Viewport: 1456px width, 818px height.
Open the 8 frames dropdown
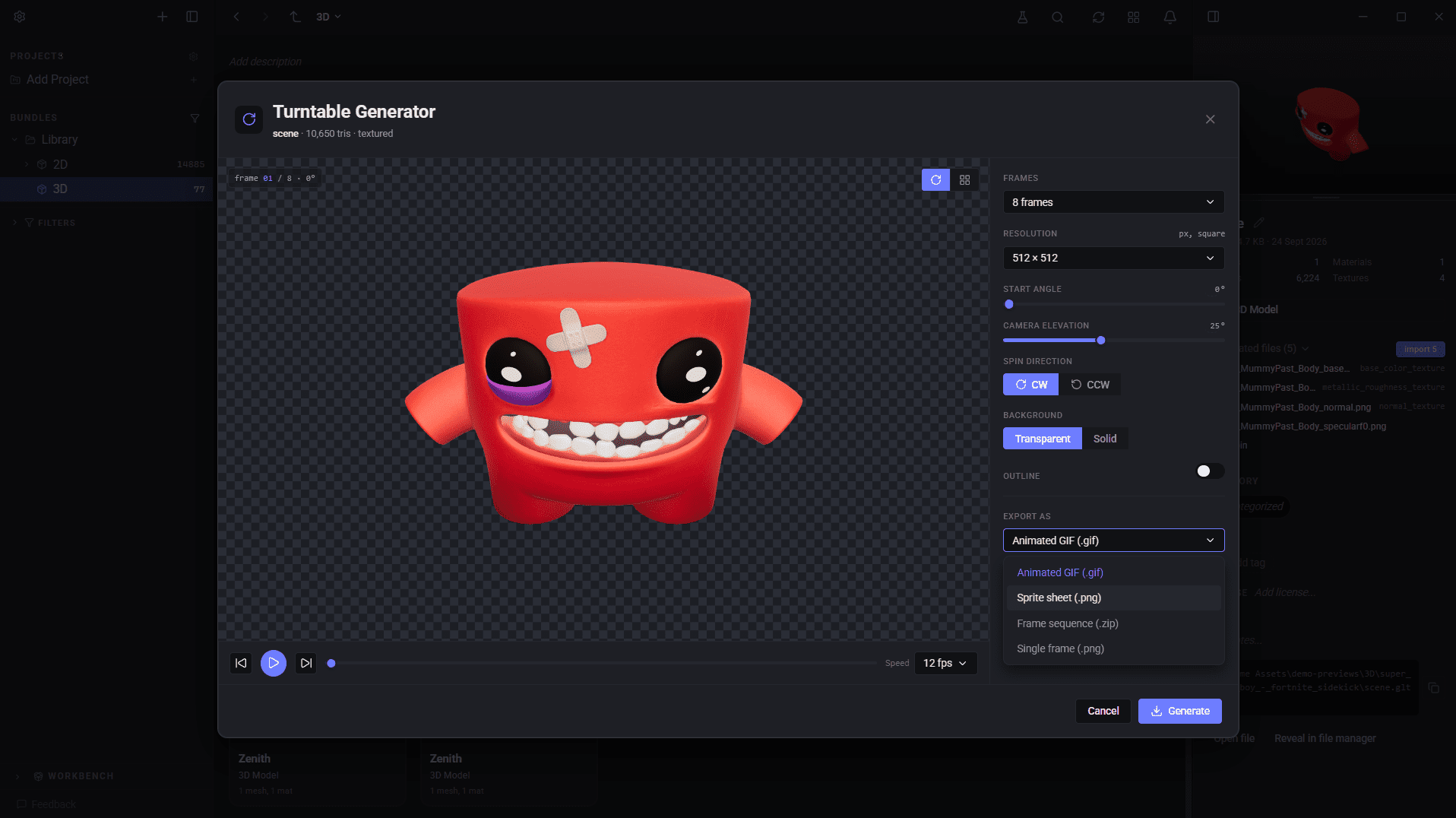(x=1113, y=202)
